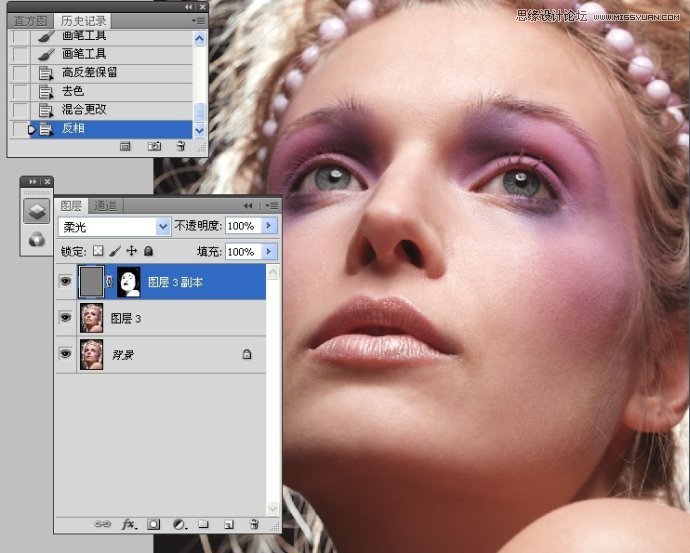Screen dimensions: 690x553
Task: Set history brush source box for 高反差保留
Action: tap(19, 73)
